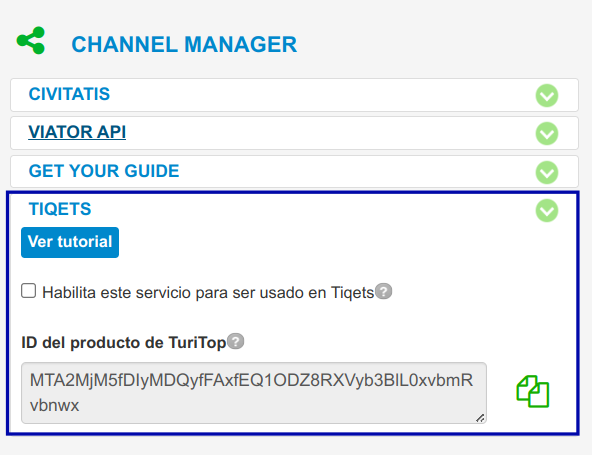Collapse the Tiqets section chevron

[x=547, y=211]
